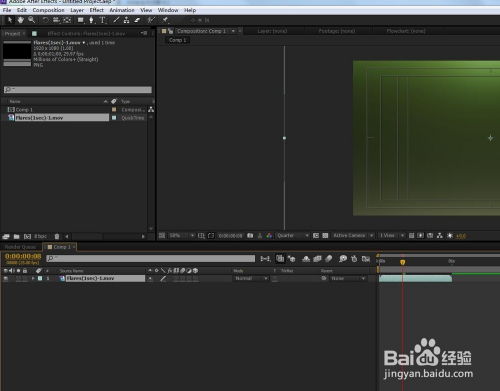This screenshot has height=391, width=500.
Task: Select the Pen tool
Action: point(91,20)
